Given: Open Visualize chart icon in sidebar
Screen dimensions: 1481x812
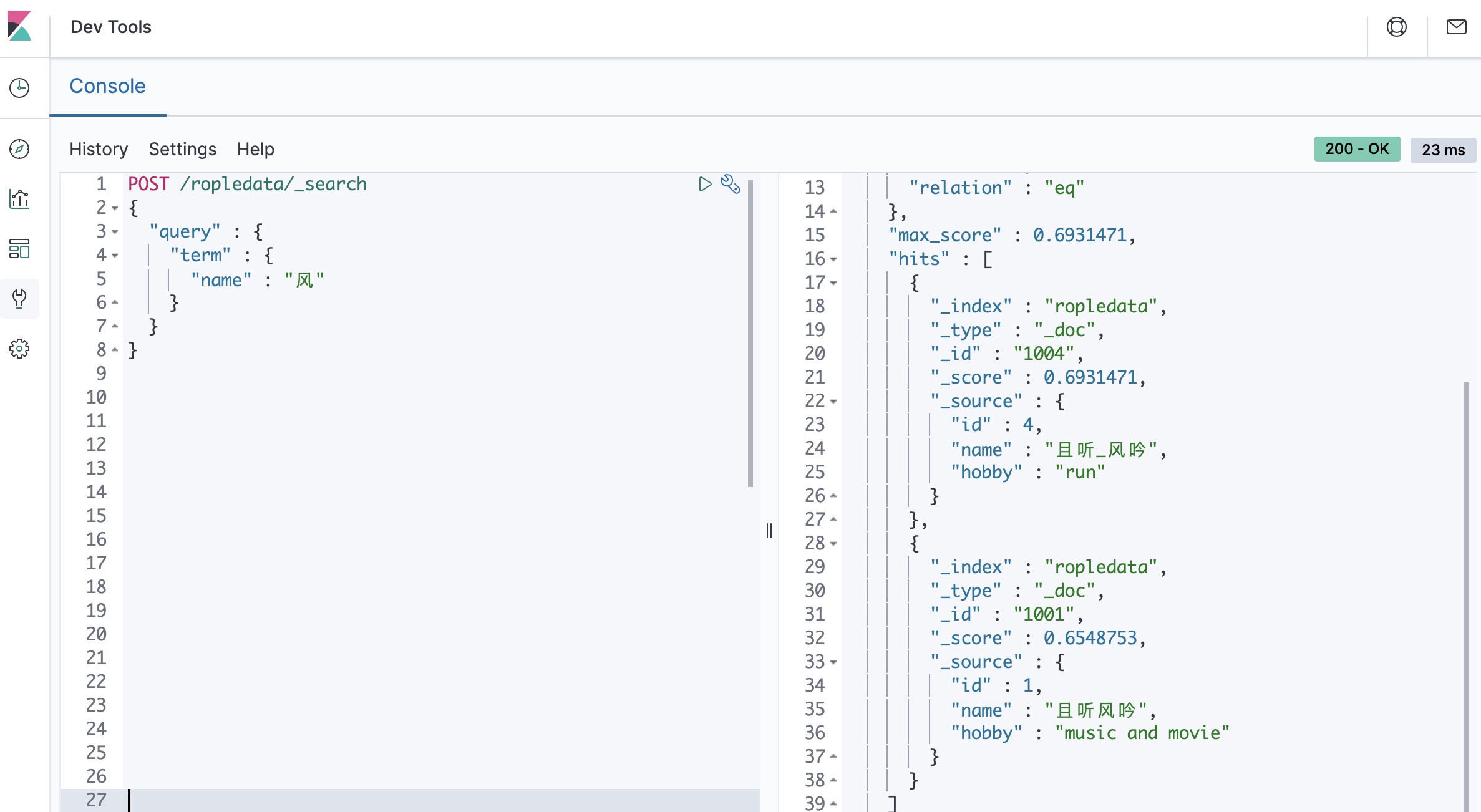Looking at the screenshot, I should (19, 199).
